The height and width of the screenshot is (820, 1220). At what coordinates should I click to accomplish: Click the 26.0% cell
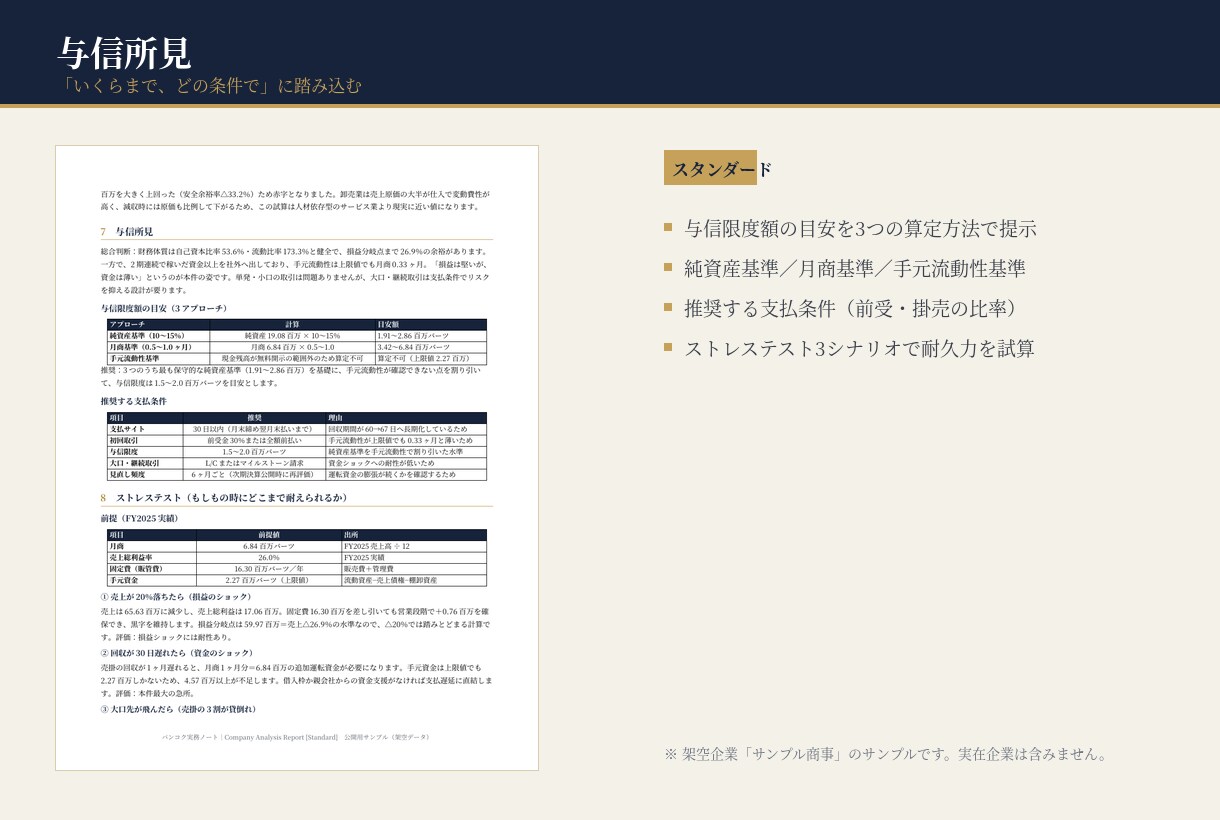click(x=269, y=557)
